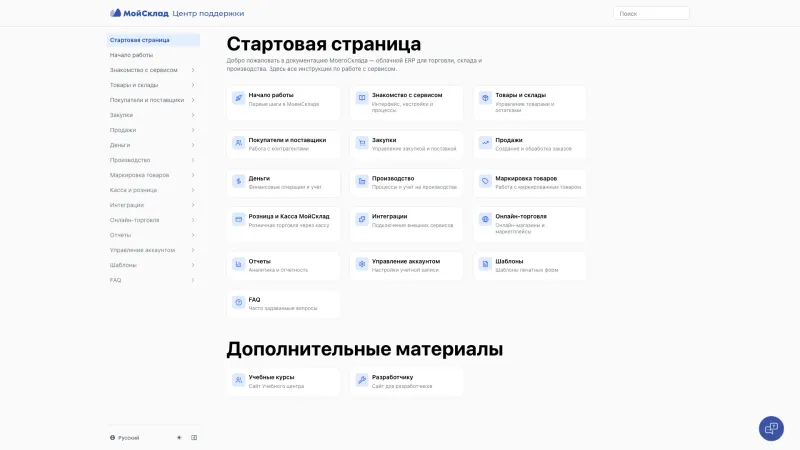Click the factory icon on Производство card

[x=362, y=181]
